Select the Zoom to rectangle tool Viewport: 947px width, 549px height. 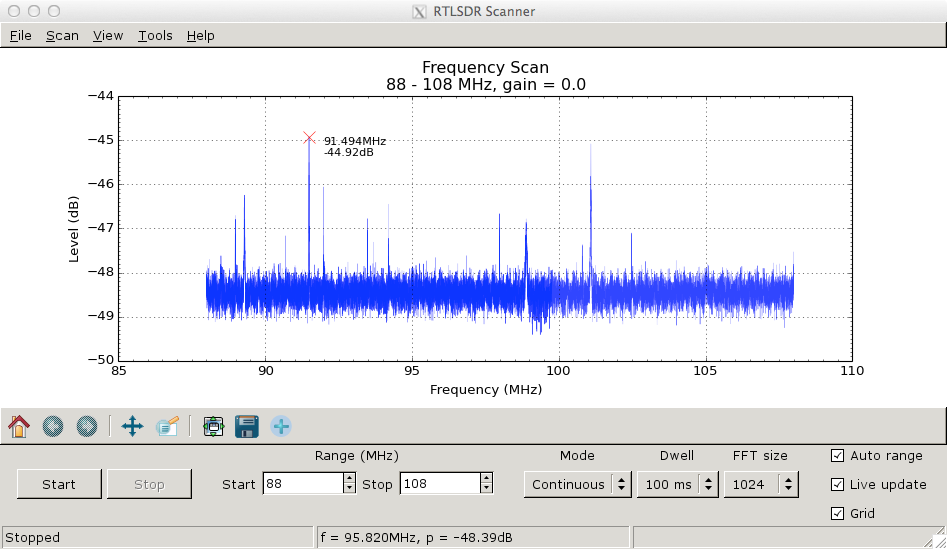[x=167, y=426]
